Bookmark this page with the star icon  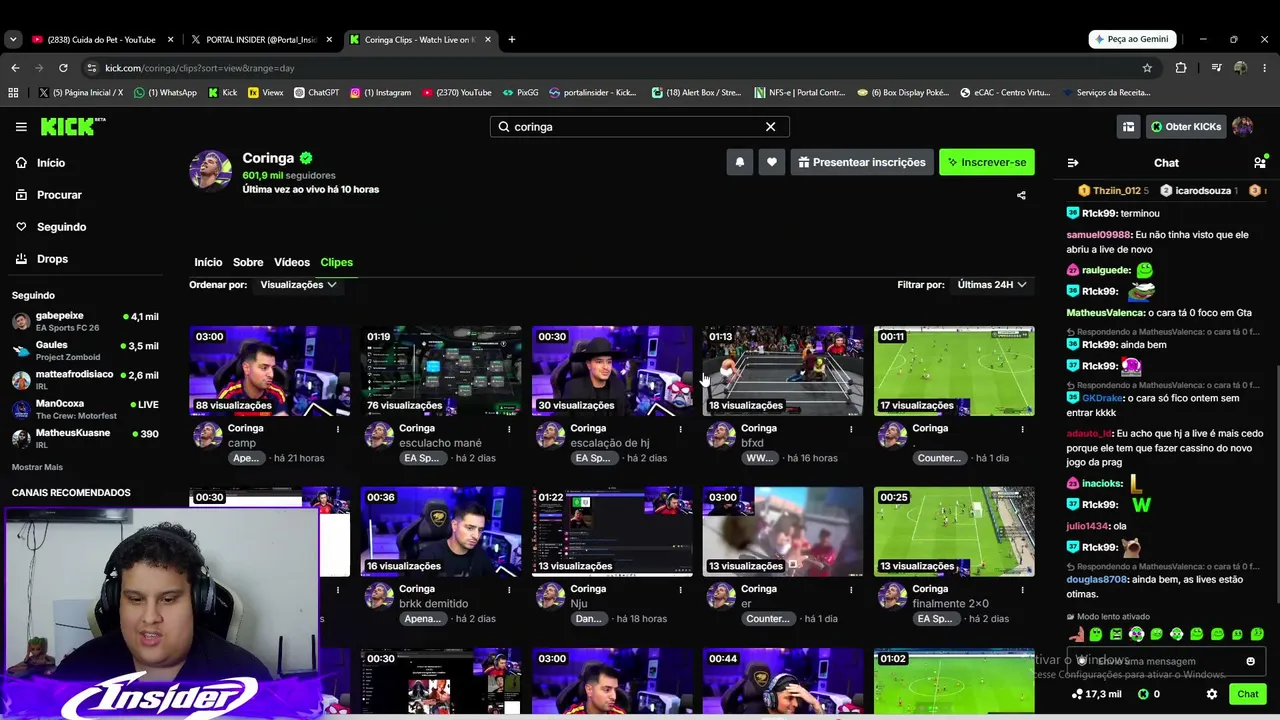pyautogui.click(x=1147, y=68)
